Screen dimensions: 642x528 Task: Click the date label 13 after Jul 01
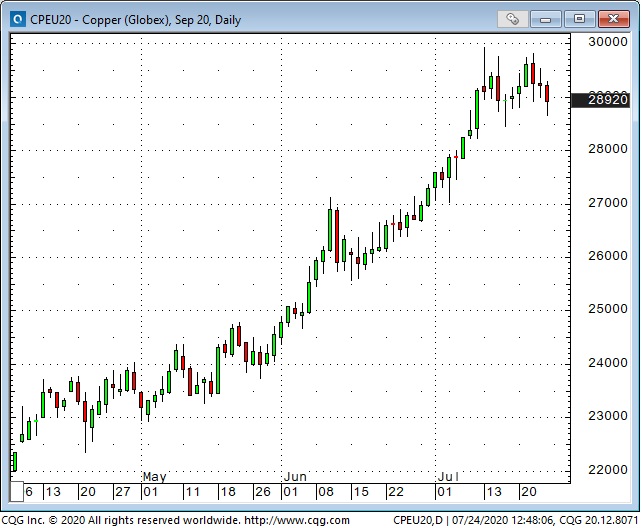tap(493, 492)
